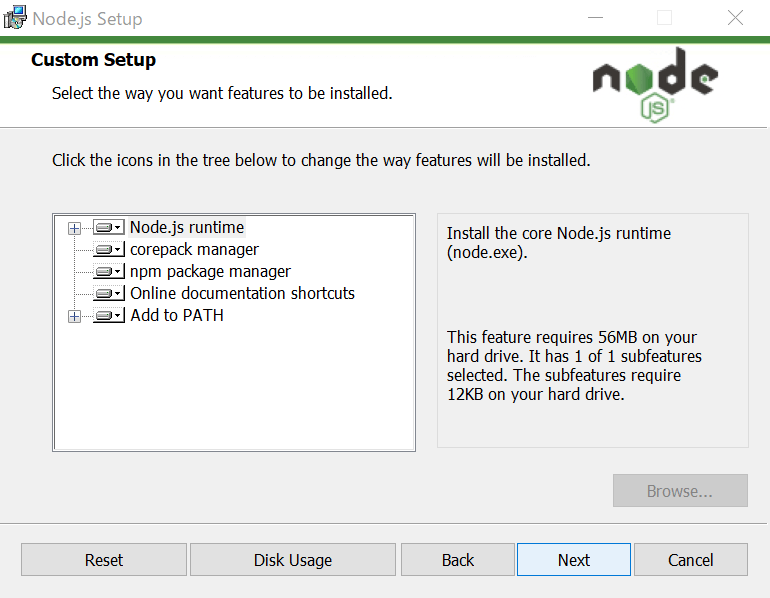
Task: Proceed with the Next button
Action: [x=574, y=560]
